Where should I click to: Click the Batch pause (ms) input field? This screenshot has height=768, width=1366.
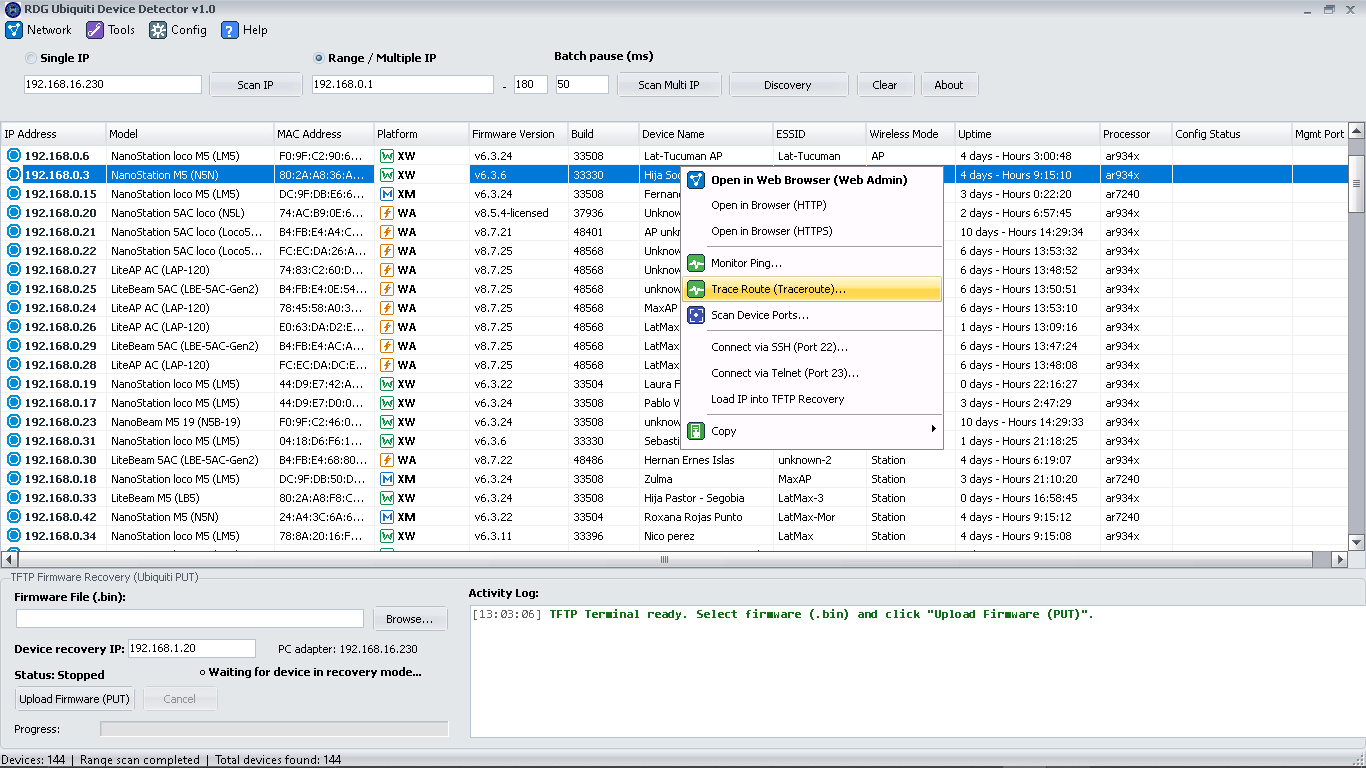[582, 84]
